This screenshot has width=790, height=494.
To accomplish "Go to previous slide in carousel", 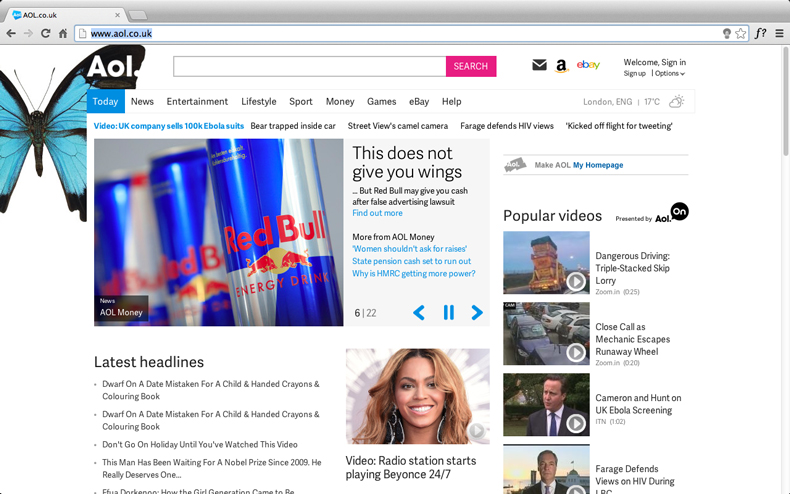I will pos(419,313).
